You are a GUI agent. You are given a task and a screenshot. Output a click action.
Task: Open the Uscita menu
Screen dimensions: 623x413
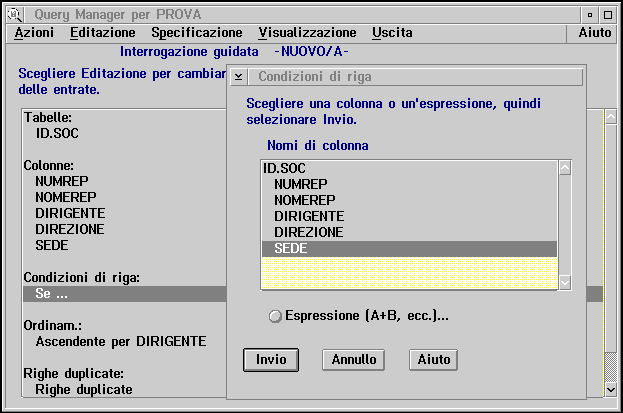392,33
